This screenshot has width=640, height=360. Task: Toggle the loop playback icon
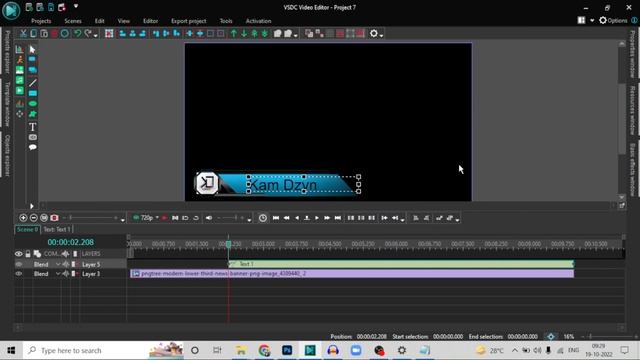(x=196, y=218)
